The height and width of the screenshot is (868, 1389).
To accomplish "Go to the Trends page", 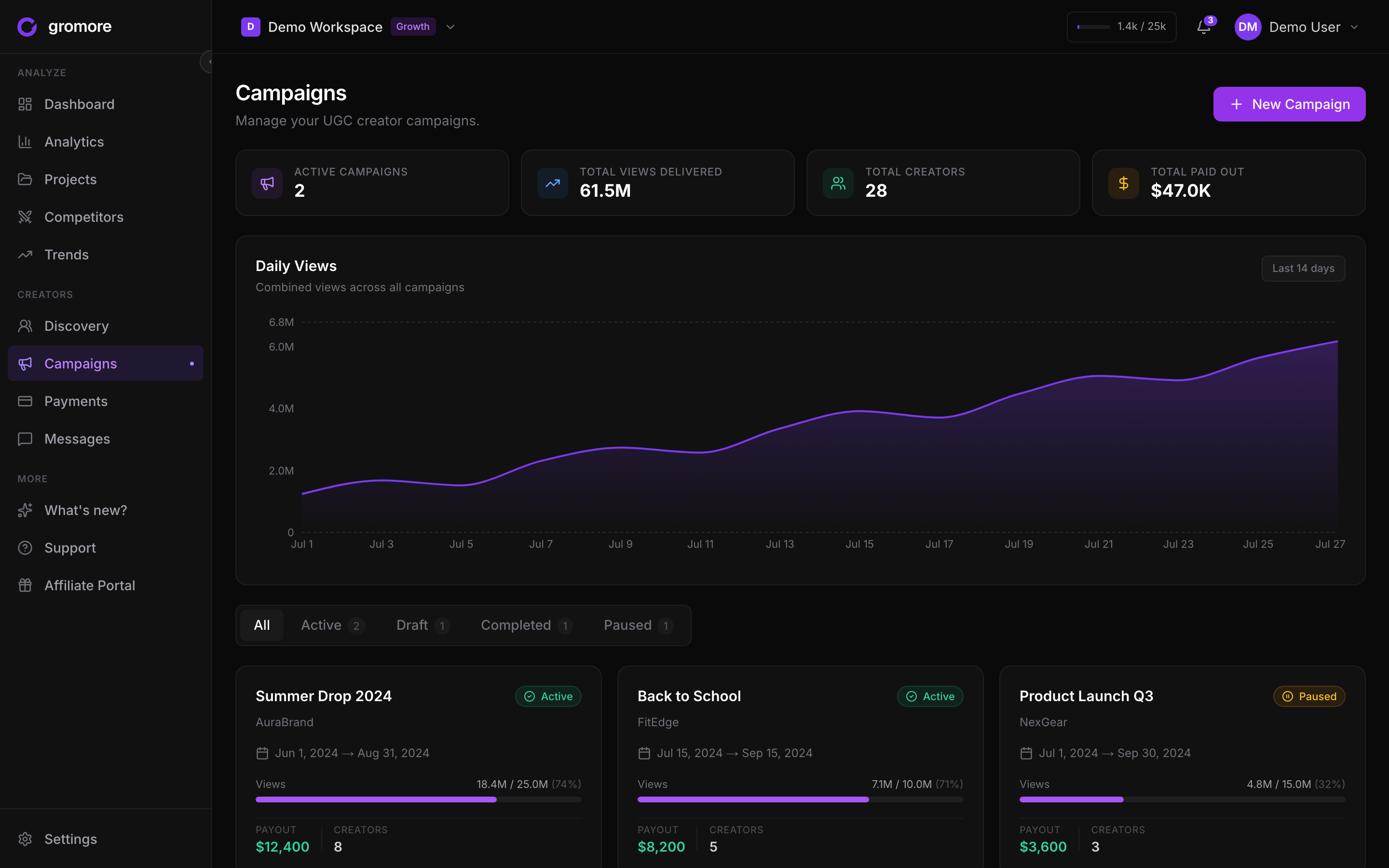I will (x=106, y=254).
